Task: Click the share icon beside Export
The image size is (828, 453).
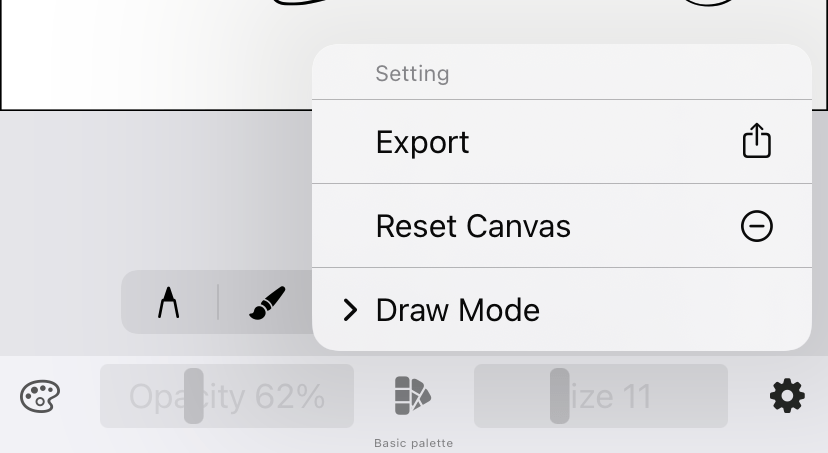Action: click(x=756, y=141)
